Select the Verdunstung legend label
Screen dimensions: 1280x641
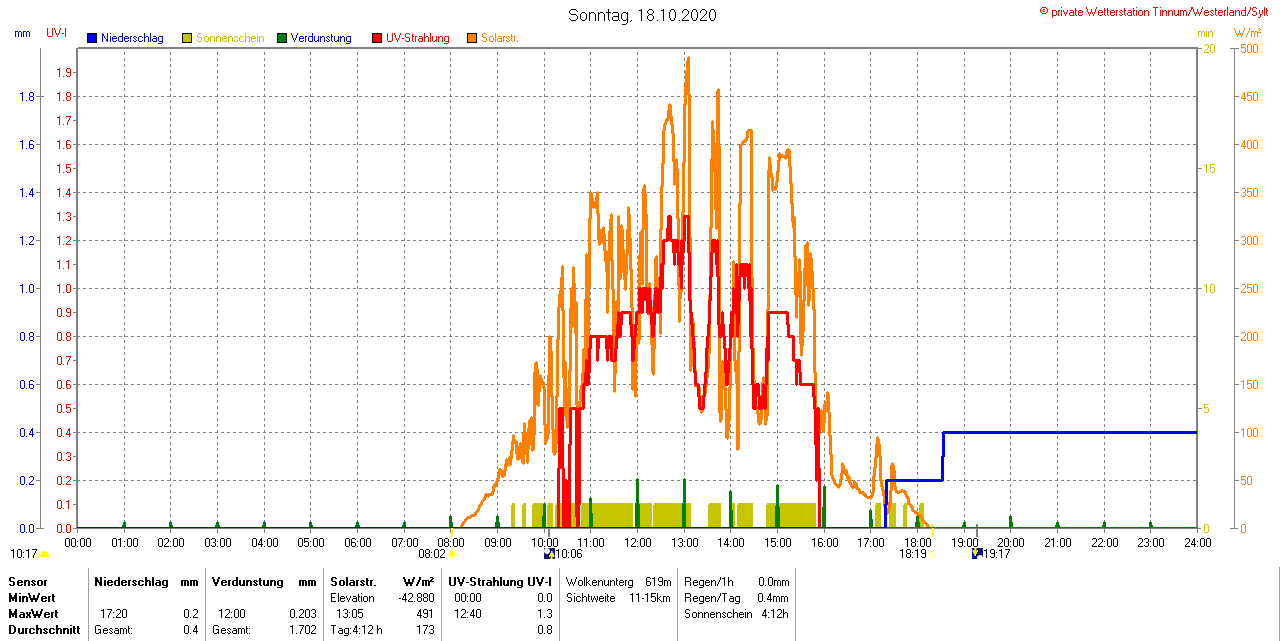(321, 38)
